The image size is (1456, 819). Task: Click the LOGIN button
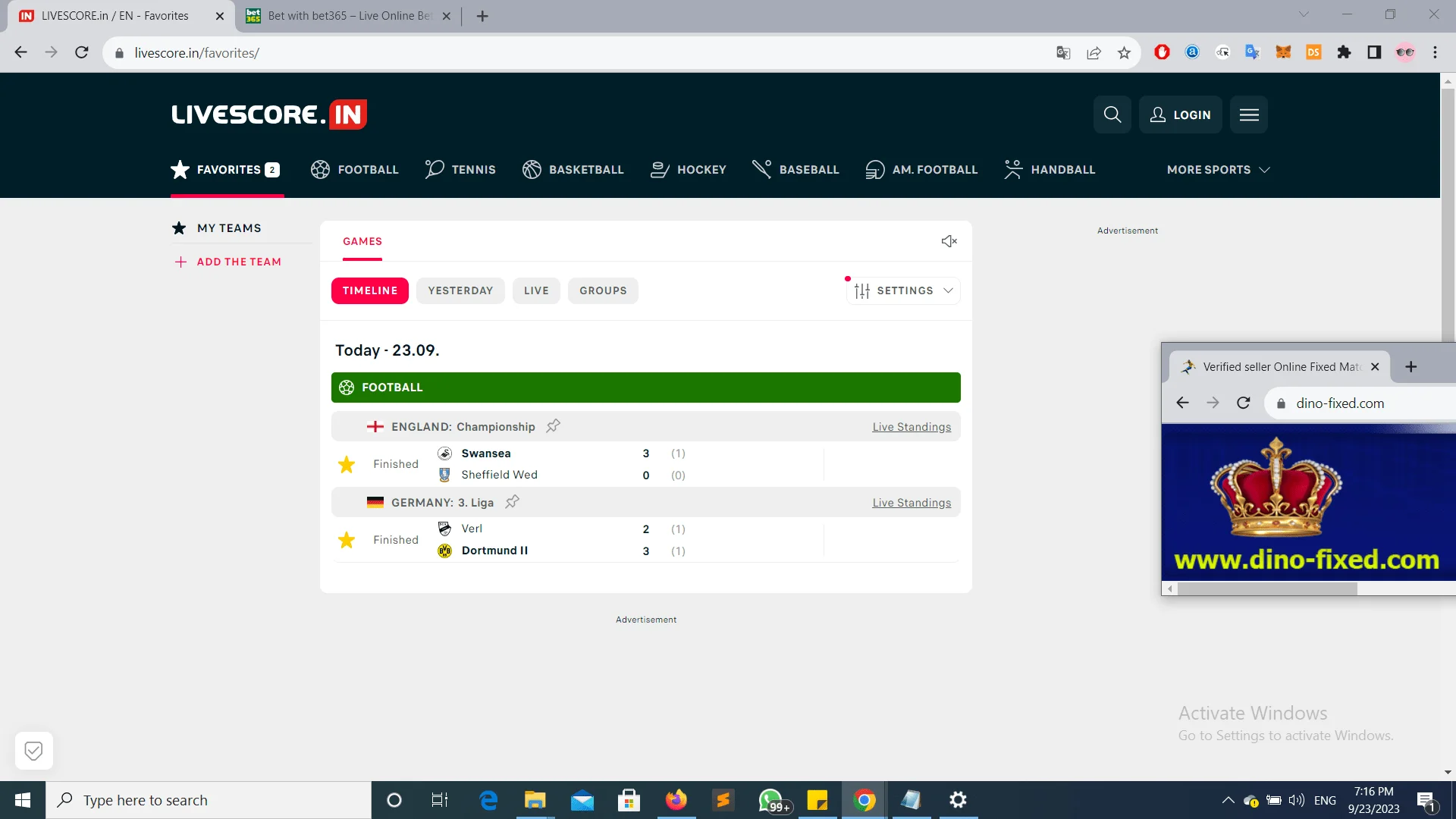coord(1180,115)
